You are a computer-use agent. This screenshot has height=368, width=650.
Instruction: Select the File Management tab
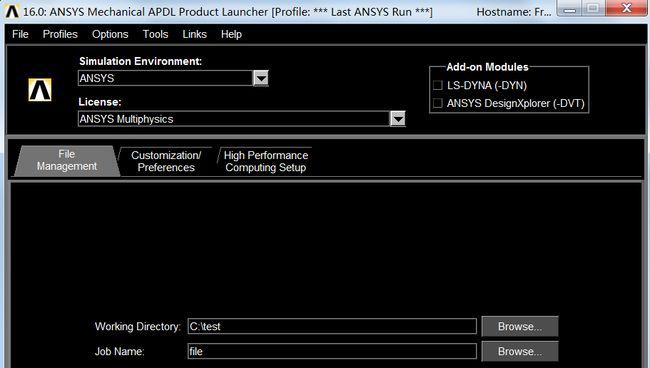[x=66, y=160]
